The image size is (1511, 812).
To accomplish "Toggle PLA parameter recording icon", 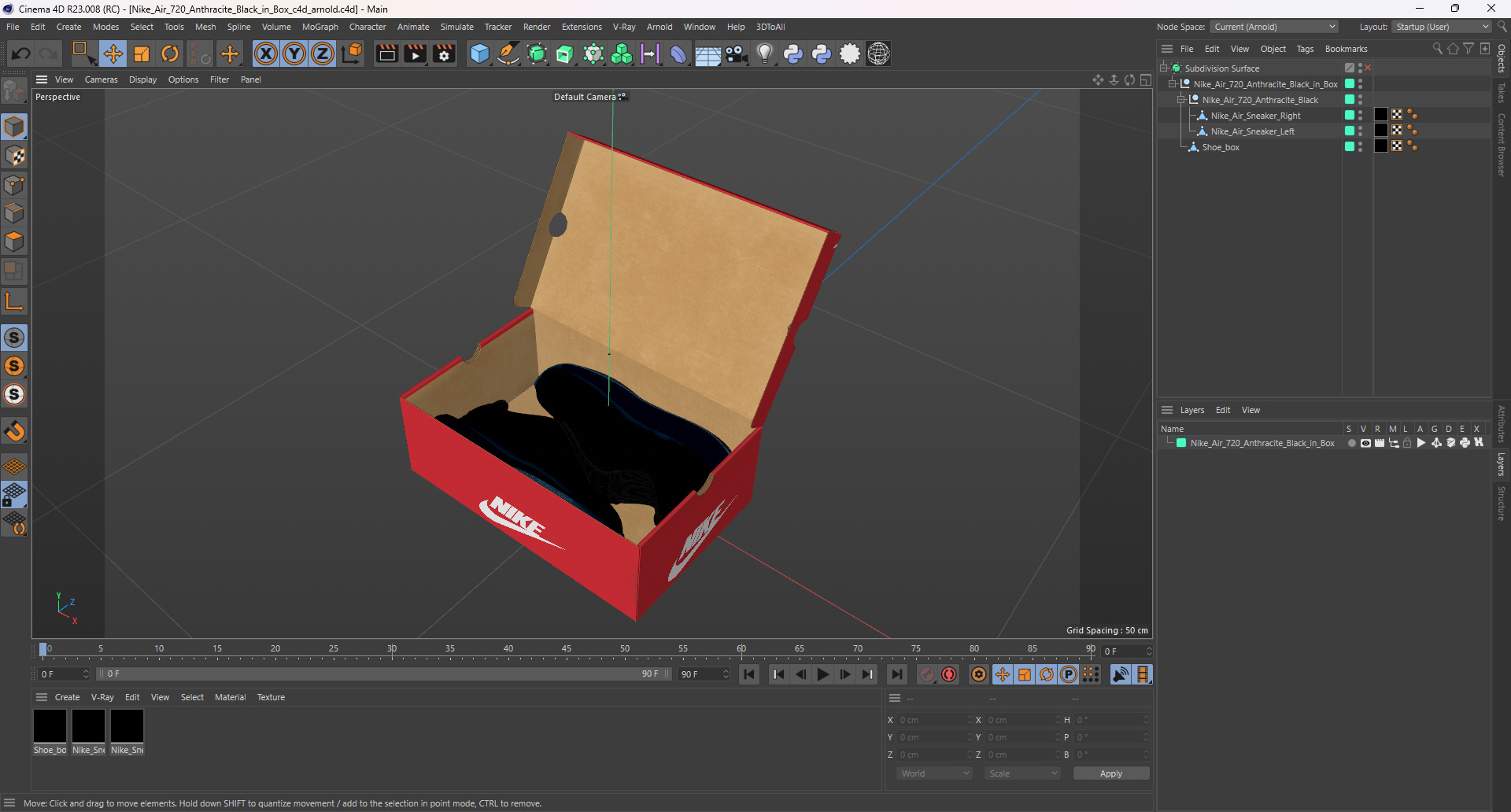I will point(1091,674).
